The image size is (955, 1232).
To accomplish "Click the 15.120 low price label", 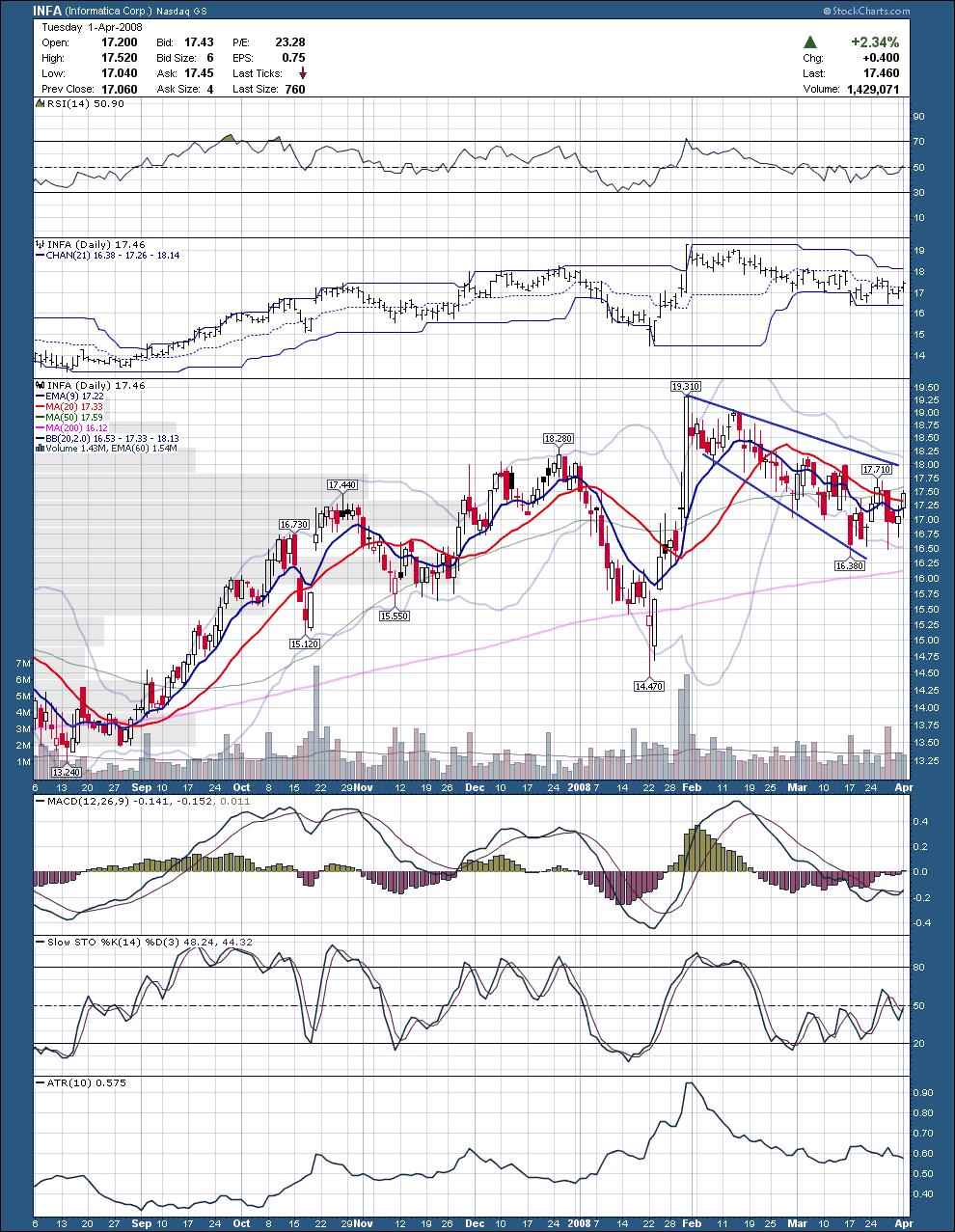I will click(305, 643).
